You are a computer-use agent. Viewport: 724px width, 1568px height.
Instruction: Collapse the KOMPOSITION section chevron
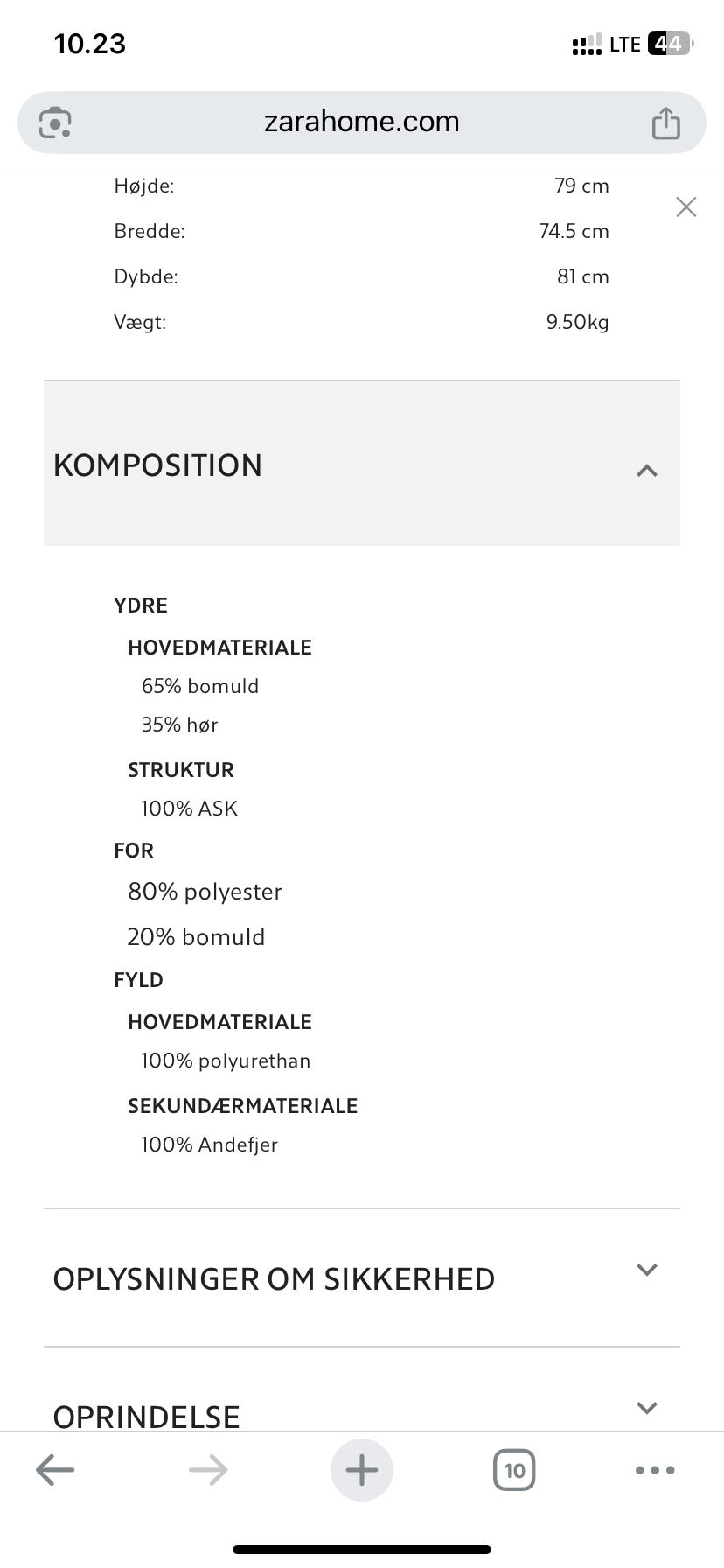tap(647, 471)
